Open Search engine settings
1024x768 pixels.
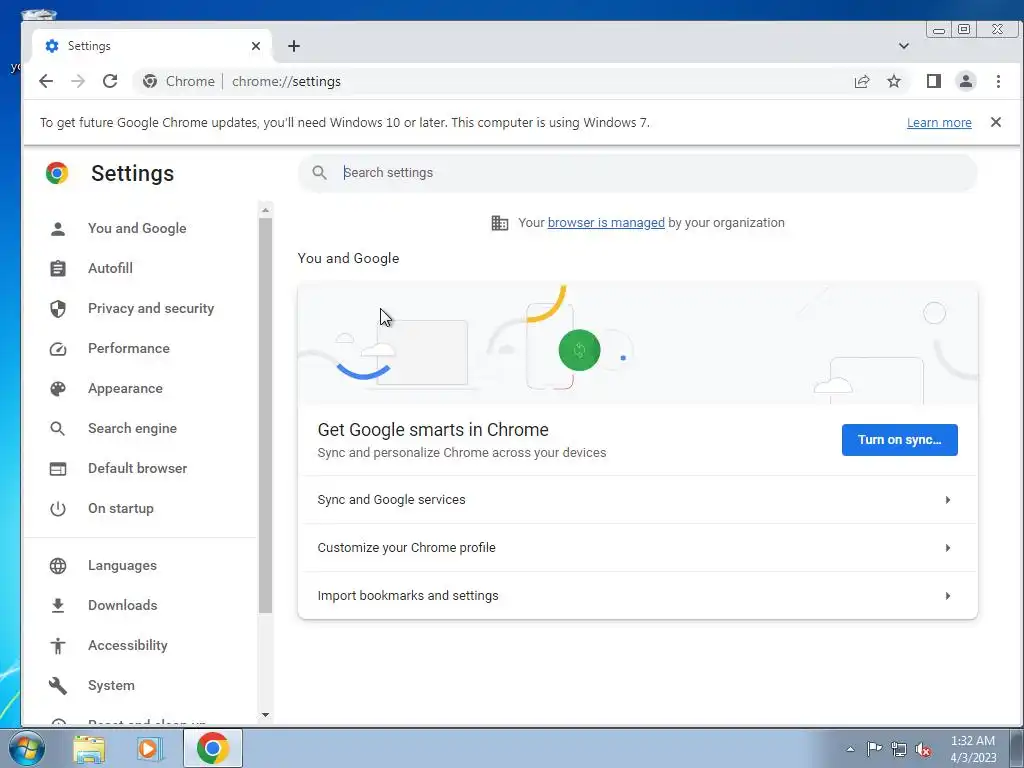133,428
